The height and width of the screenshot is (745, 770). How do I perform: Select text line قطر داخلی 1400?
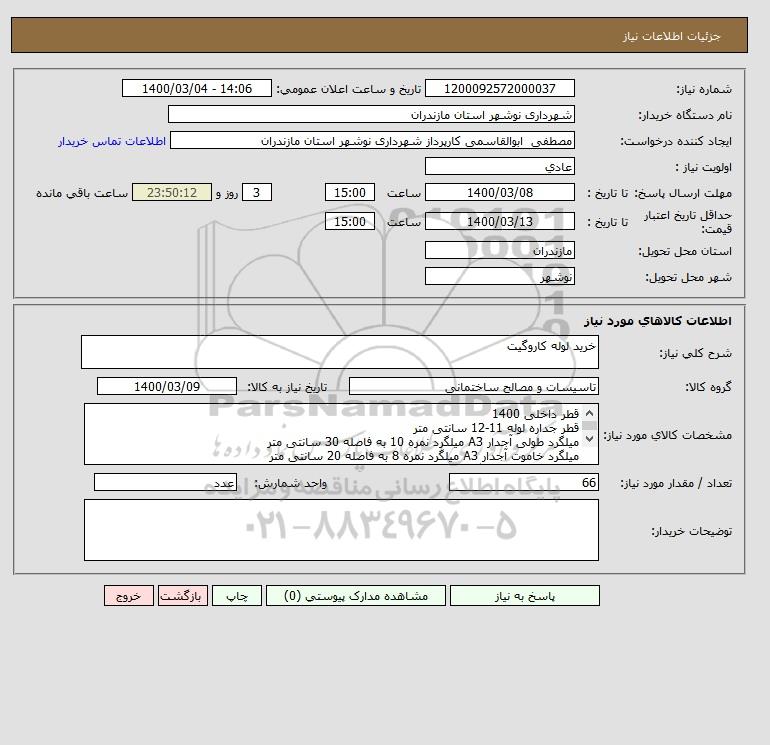pos(535,414)
